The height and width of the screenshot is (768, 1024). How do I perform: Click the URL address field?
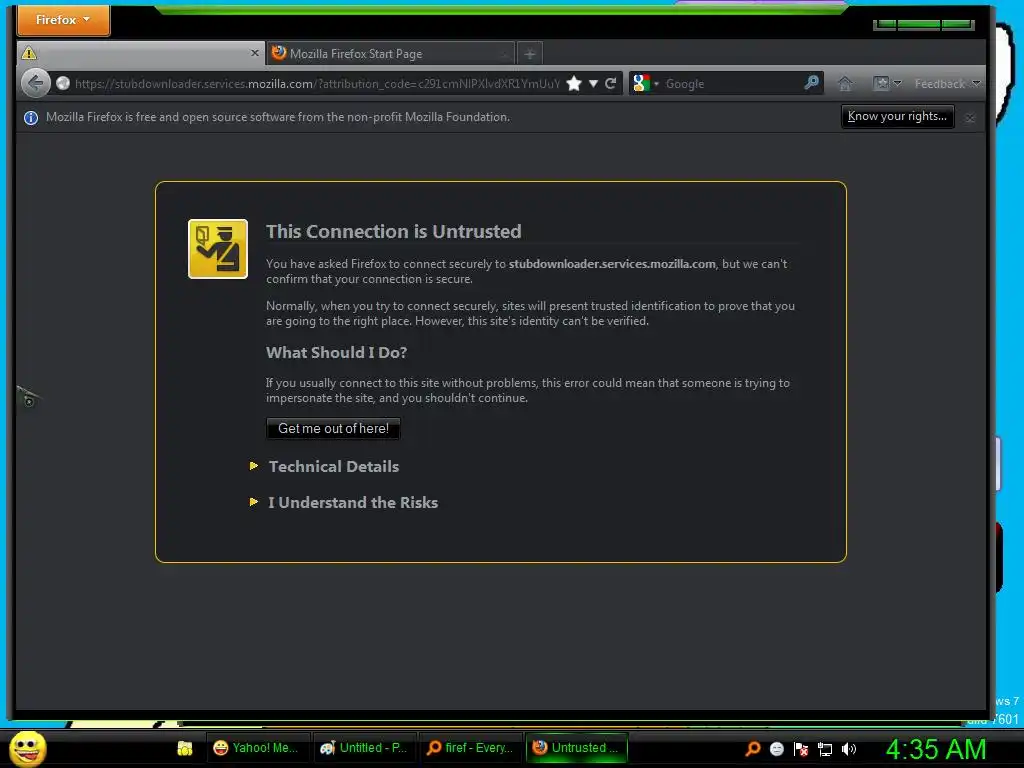pos(317,84)
